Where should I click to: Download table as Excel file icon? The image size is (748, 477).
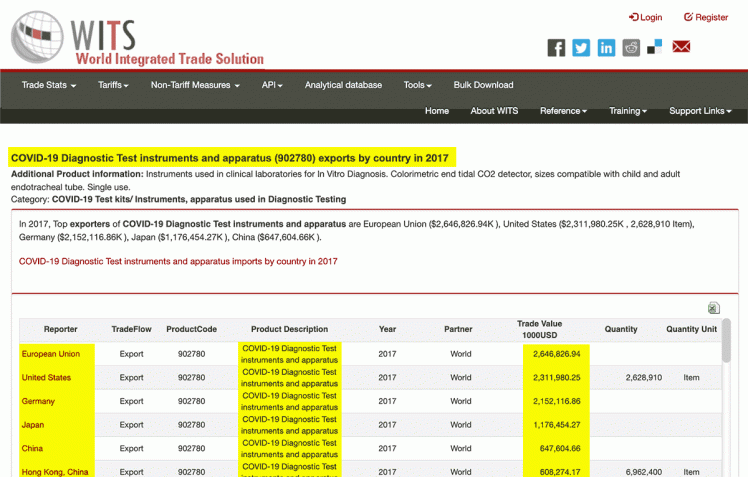point(714,308)
